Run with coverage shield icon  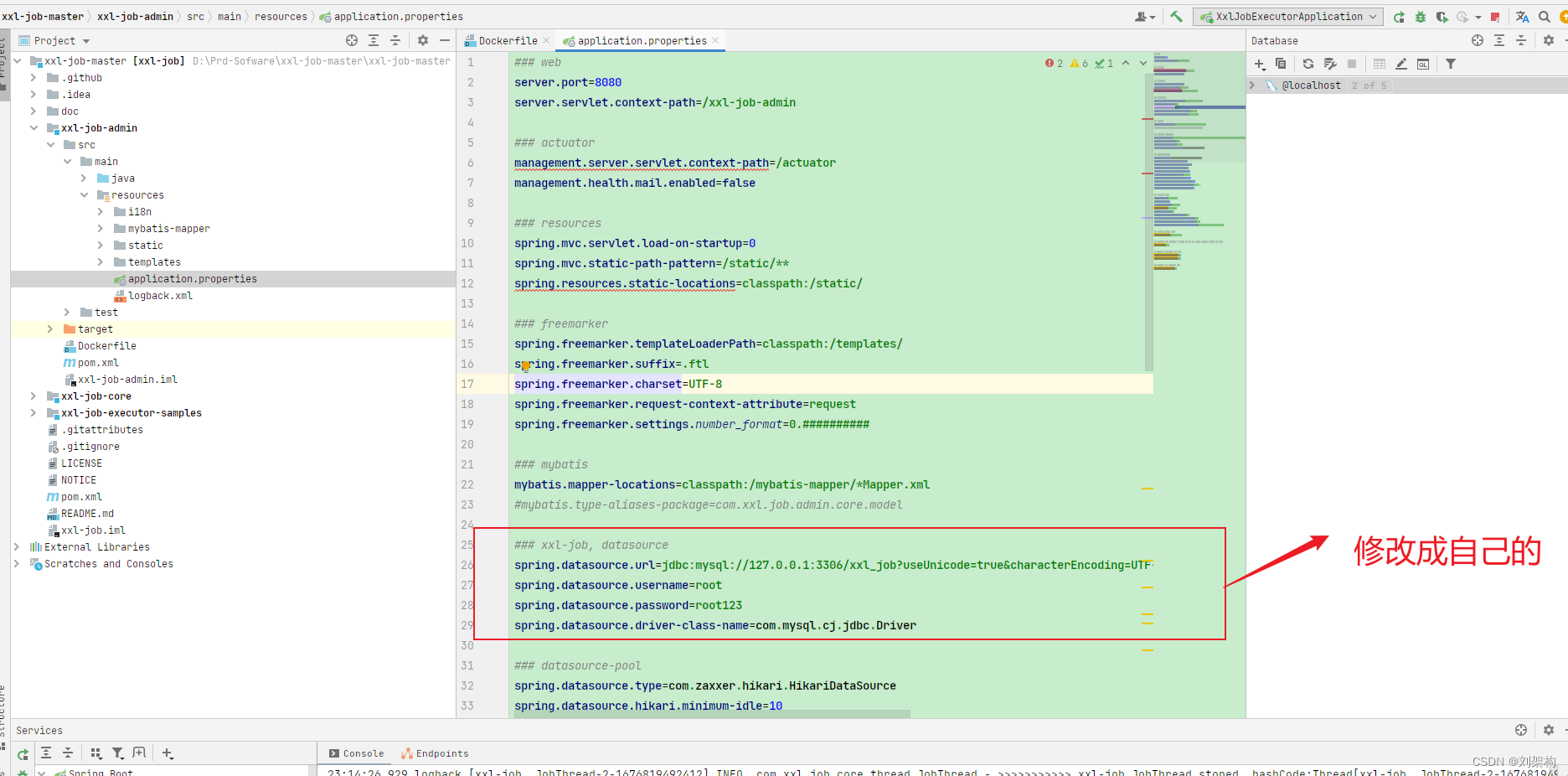[1442, 17]
